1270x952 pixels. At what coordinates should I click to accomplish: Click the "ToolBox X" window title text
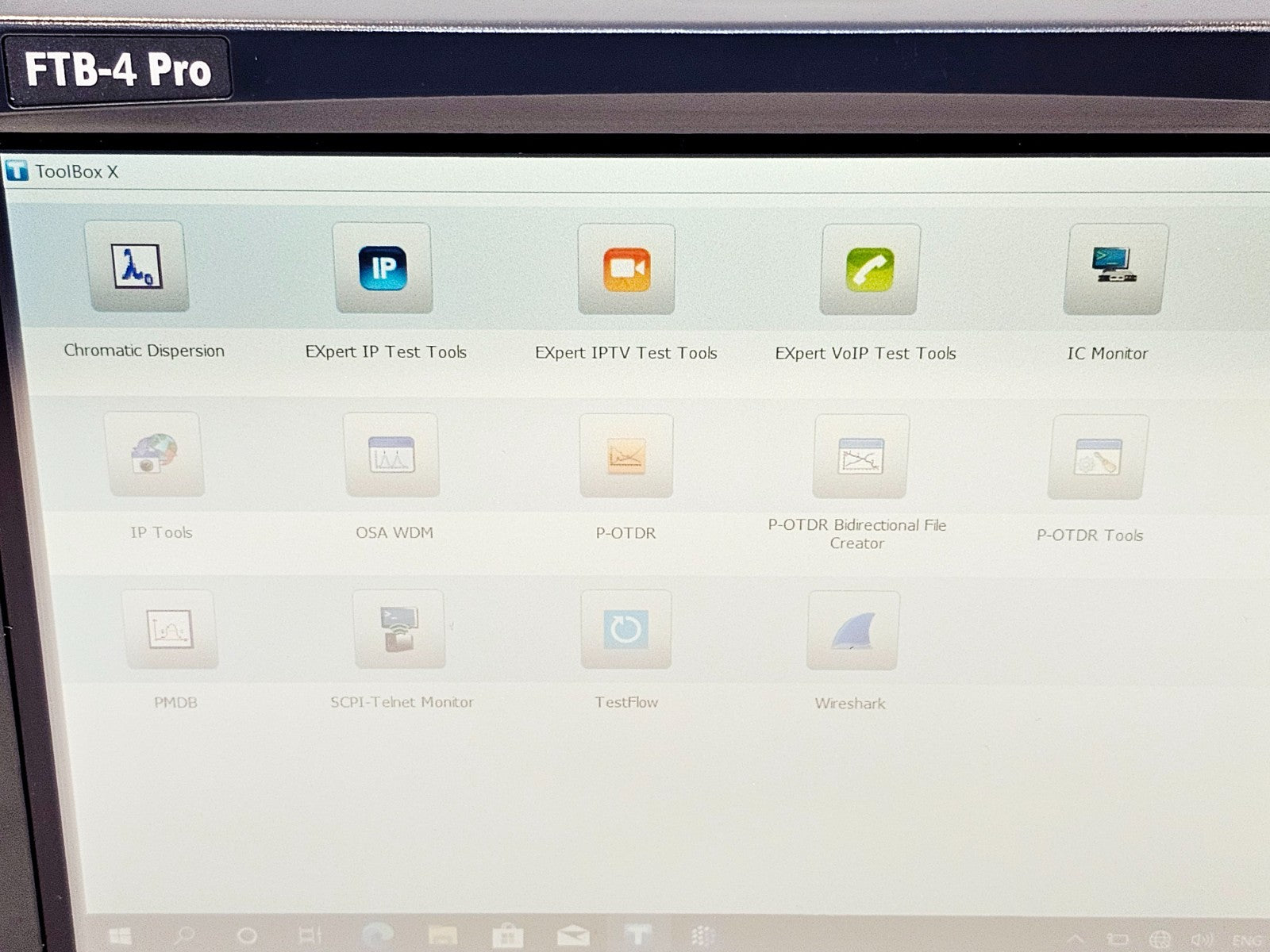[x=77, y=171]
